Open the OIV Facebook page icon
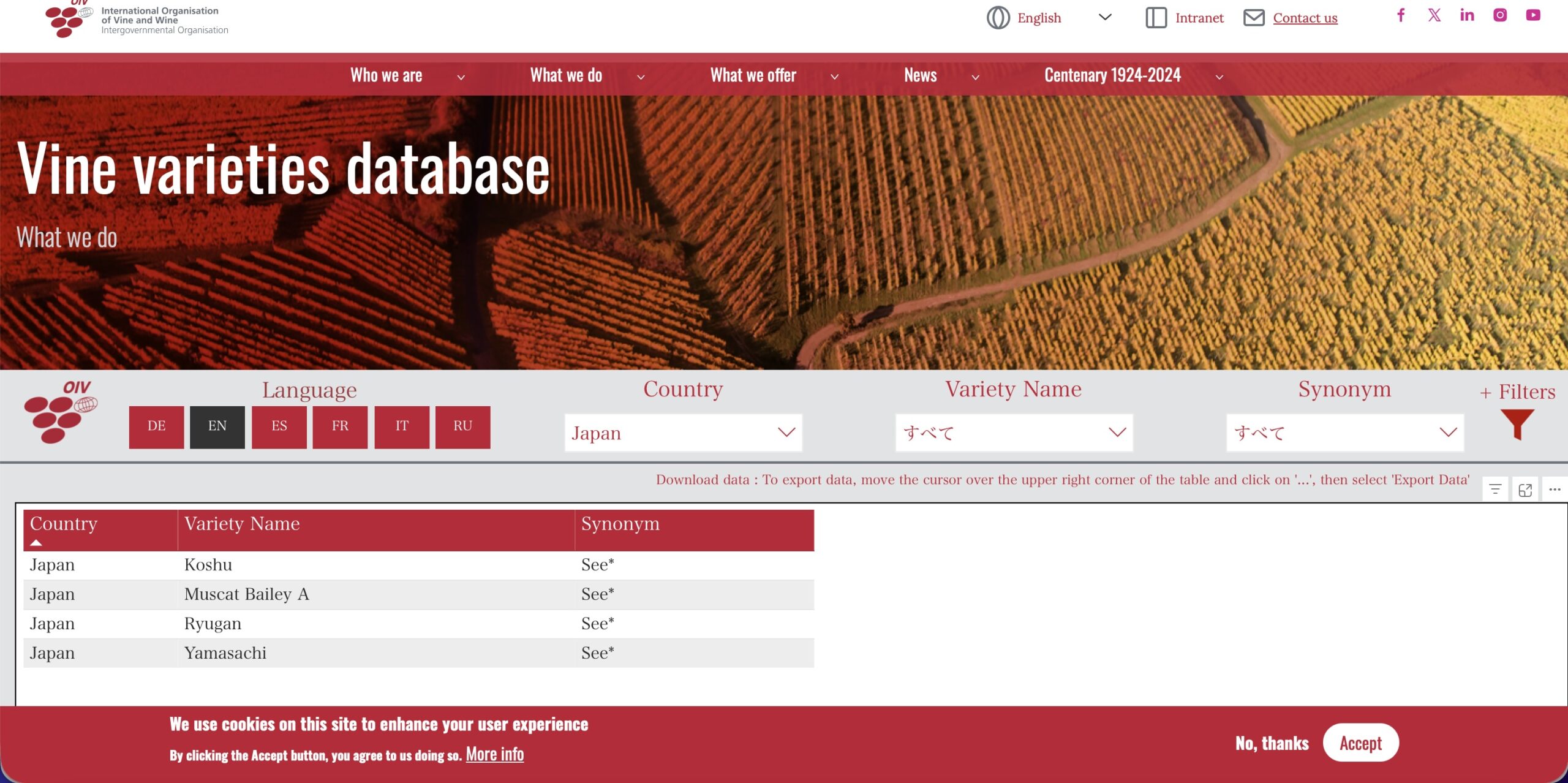 pyautogui.click(x=1401, y=15)
